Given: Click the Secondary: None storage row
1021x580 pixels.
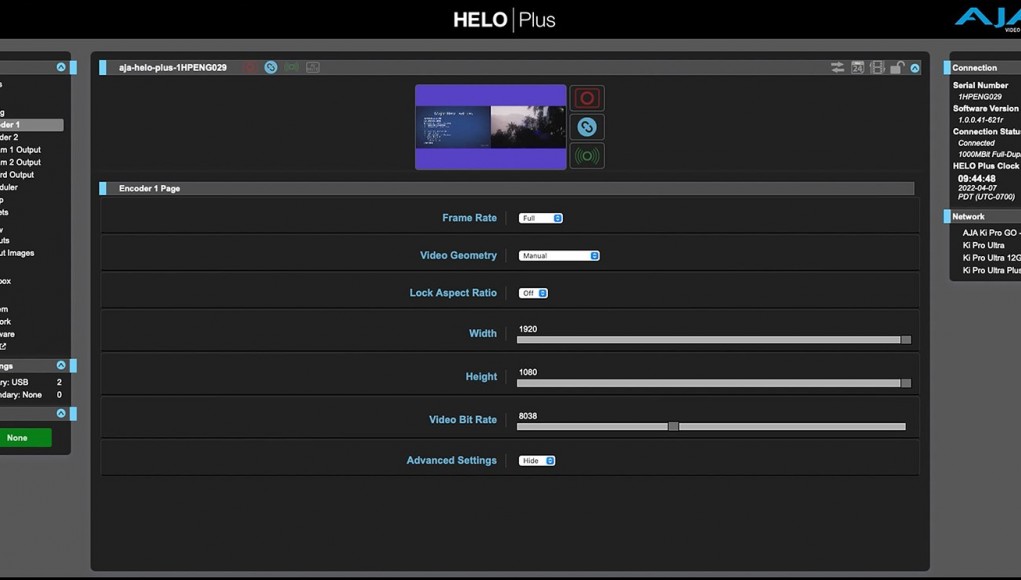Looking at the screenshot, I should pos(31,394).
